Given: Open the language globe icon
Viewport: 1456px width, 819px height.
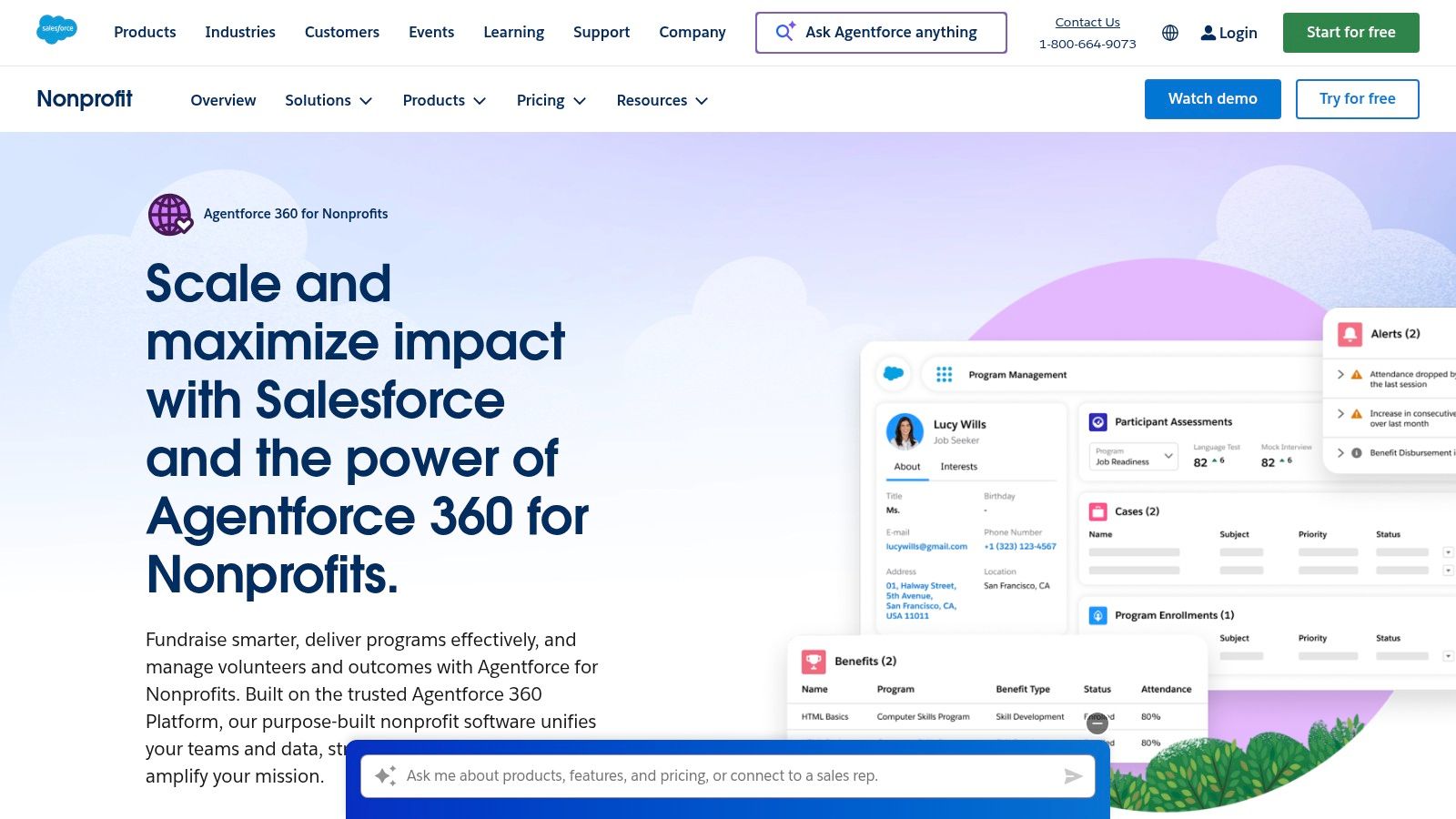Looking at the screenshot, I should coord(1169,33).
